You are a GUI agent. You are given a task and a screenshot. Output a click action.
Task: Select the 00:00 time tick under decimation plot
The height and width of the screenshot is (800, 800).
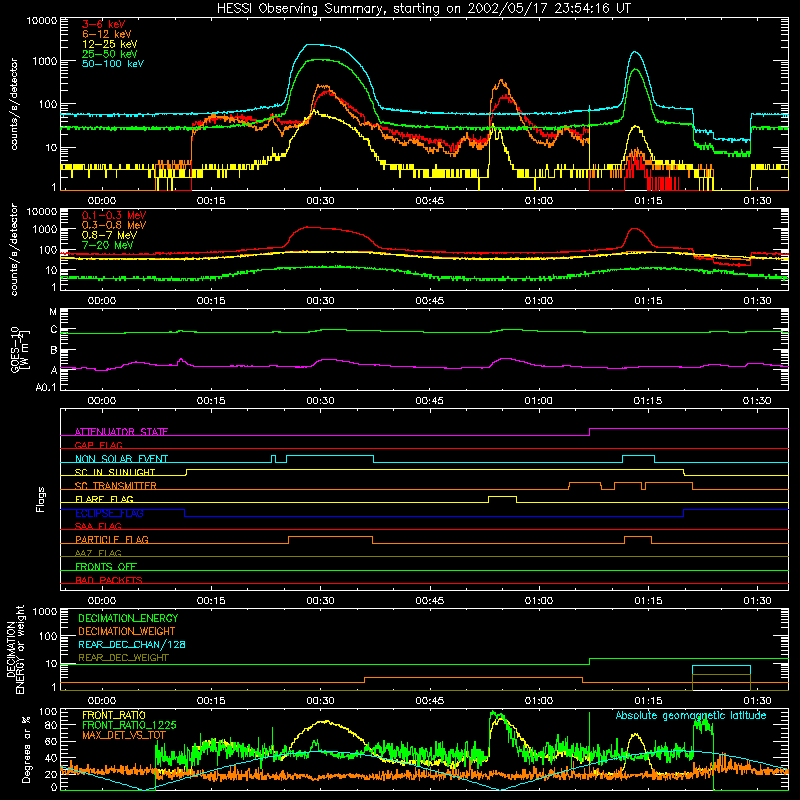click(102, 701)
